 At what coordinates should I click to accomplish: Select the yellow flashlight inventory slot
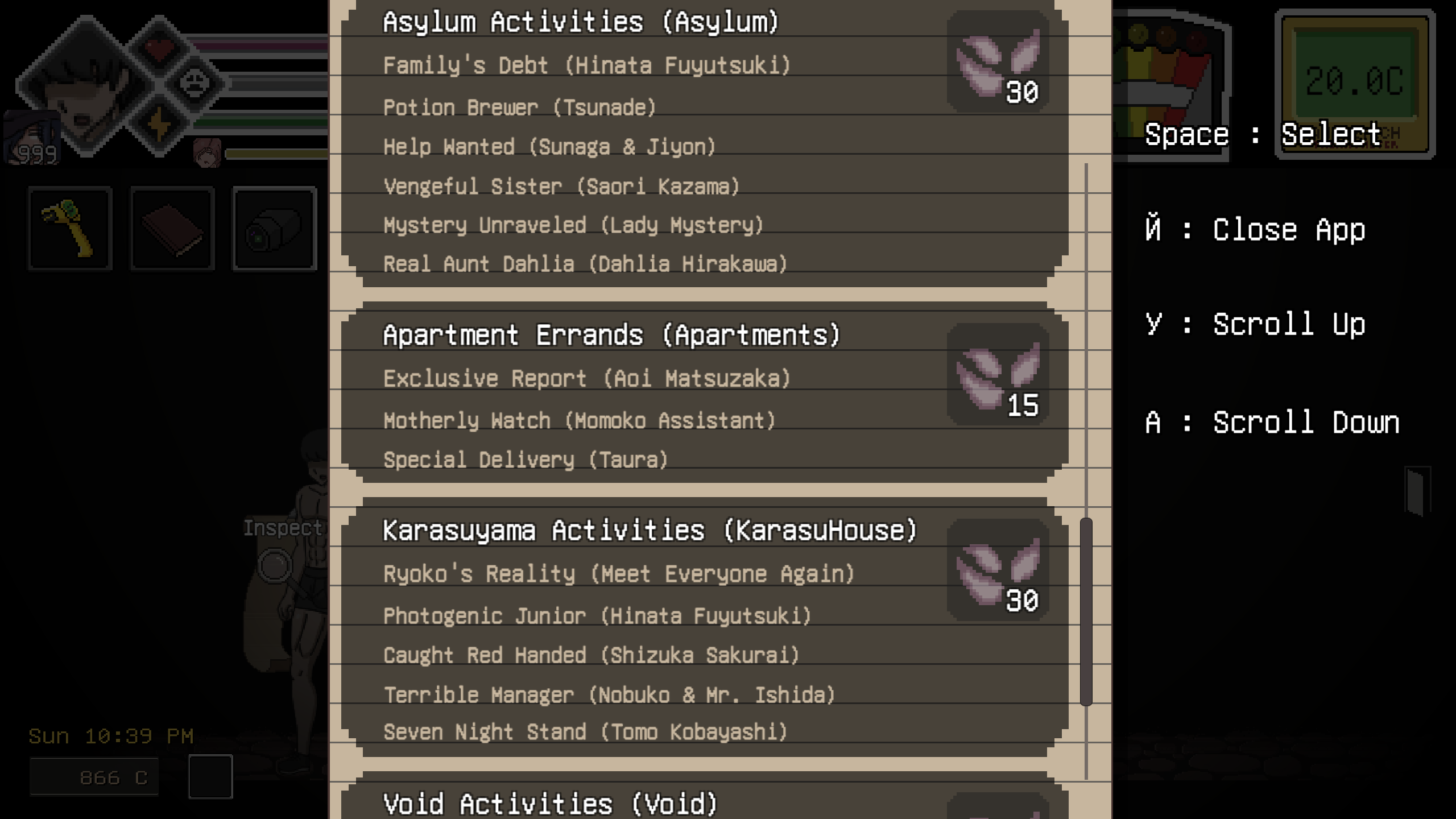point(70,228)
